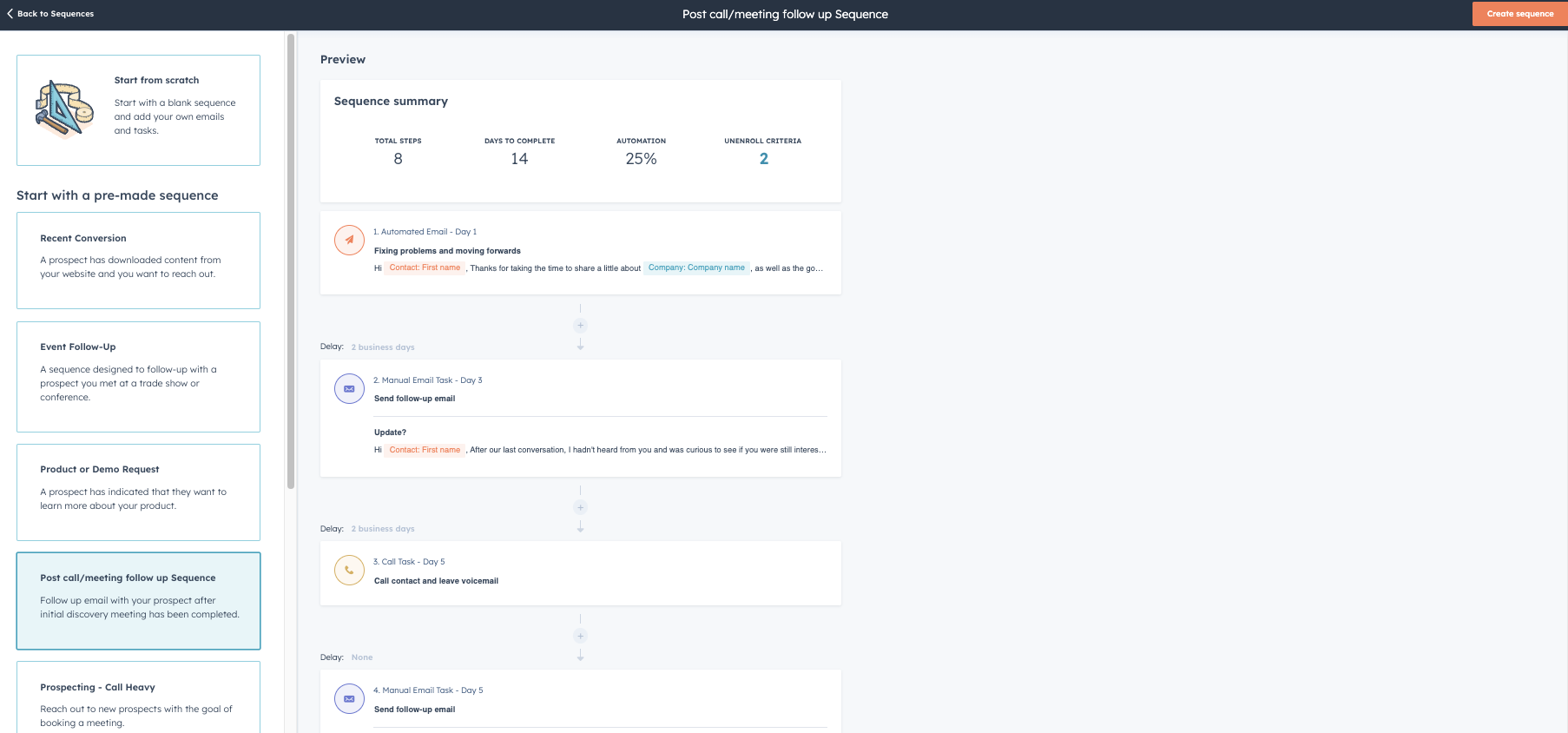
Task: Select Post call/meeting follow up Sequence card
Action: [138, 601]
